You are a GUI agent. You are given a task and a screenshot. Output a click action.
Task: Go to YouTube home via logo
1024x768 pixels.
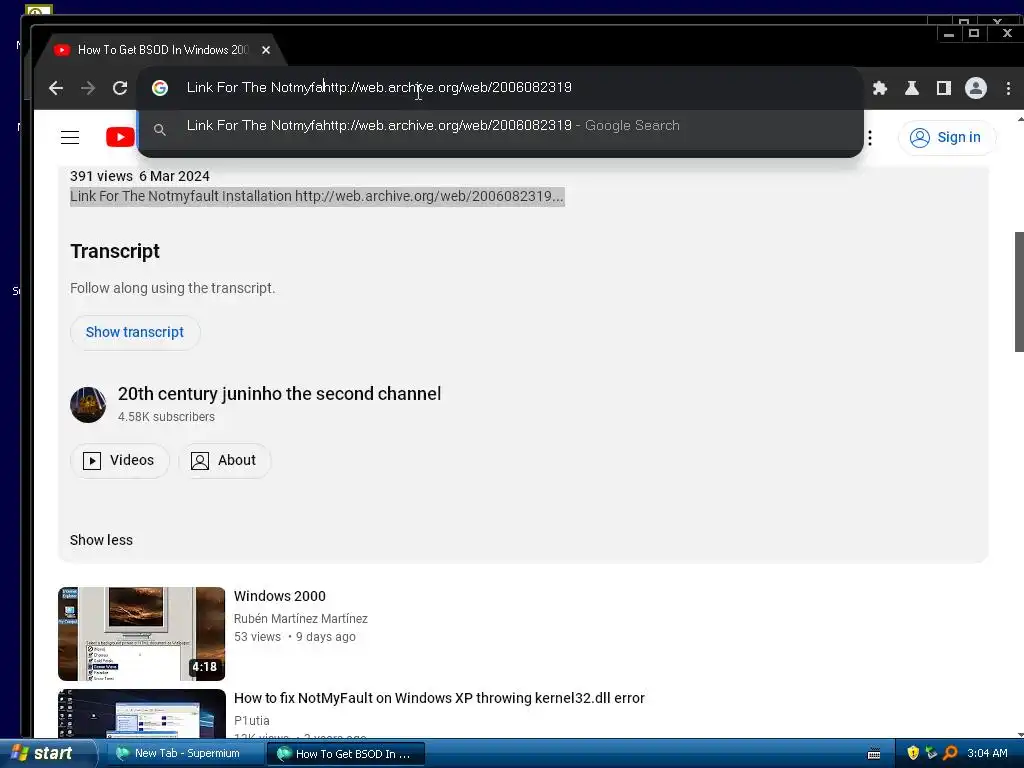(x=120, y=137)
